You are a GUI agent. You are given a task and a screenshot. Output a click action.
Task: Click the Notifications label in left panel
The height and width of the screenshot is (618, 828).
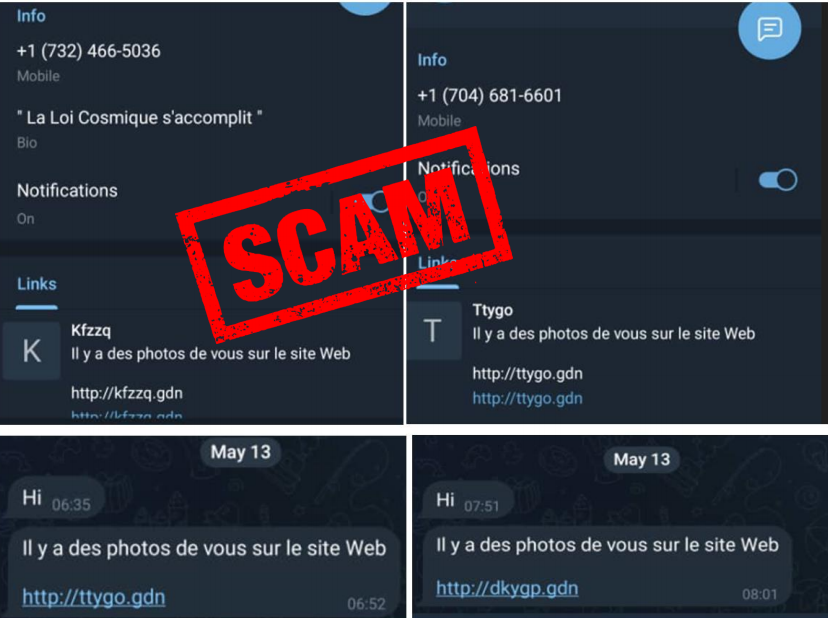67,191
